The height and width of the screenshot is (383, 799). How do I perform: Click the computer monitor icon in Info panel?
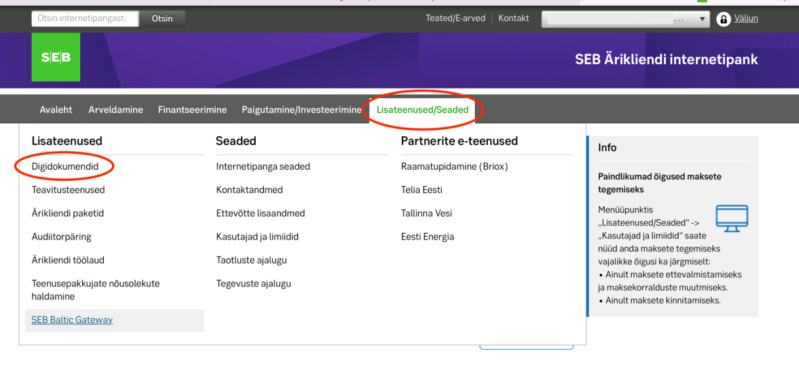pyautogui.click(x=732, y=218)
